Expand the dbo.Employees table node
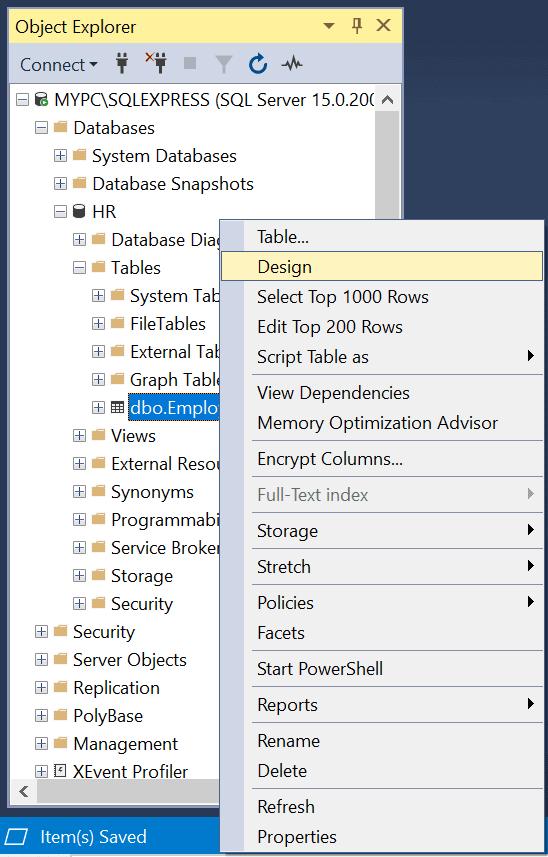548x857 pixels. coord(98,408)
